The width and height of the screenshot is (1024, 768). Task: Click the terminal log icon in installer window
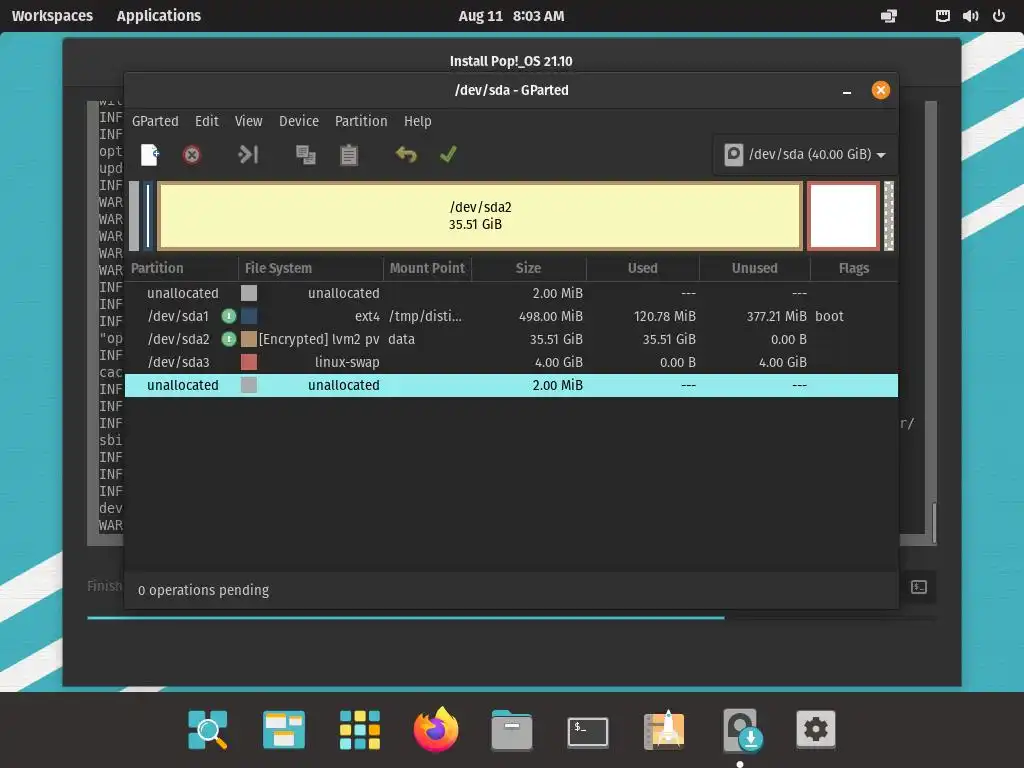919,587
